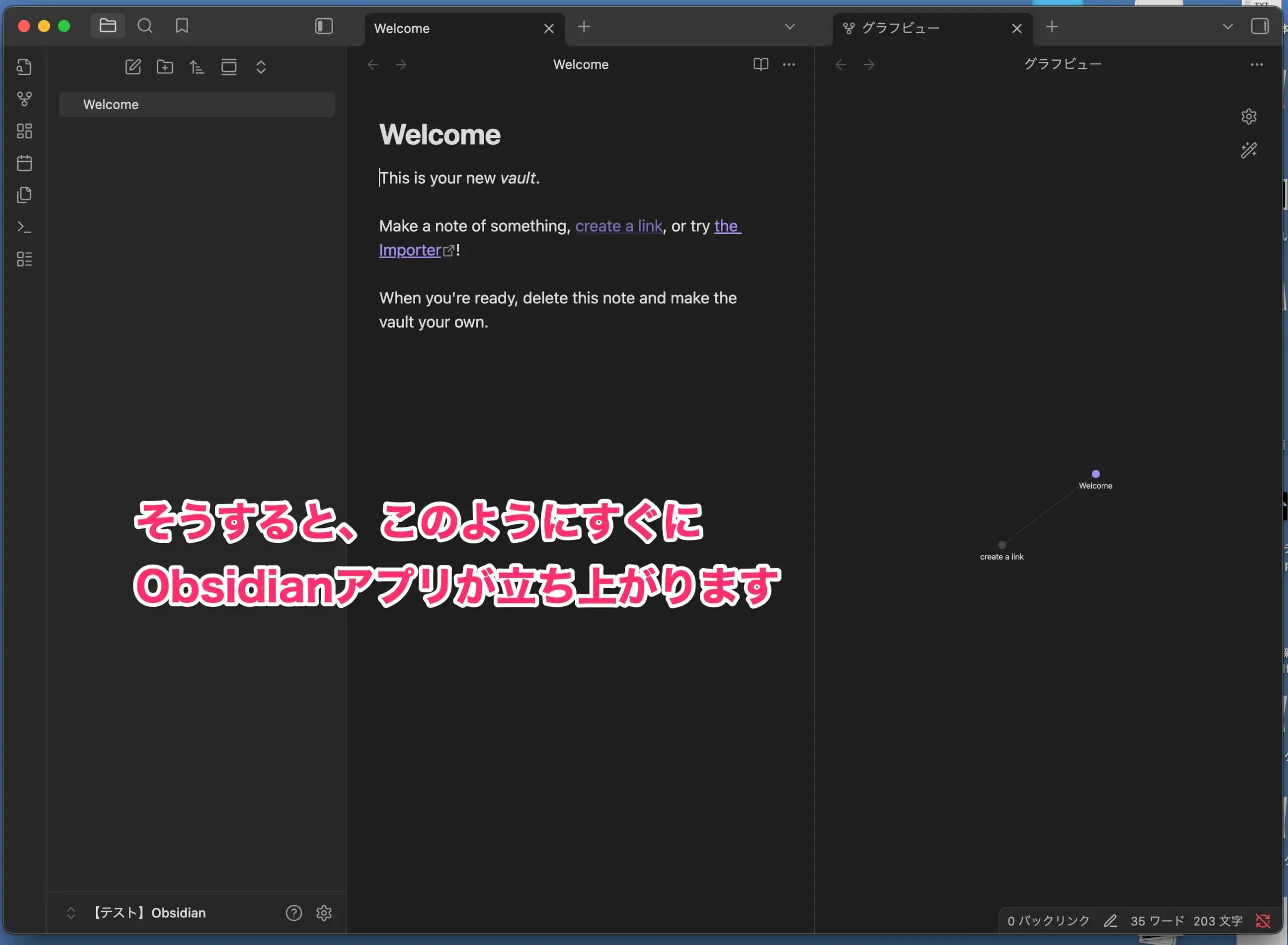Open the help question mark icon

point(293,912)
